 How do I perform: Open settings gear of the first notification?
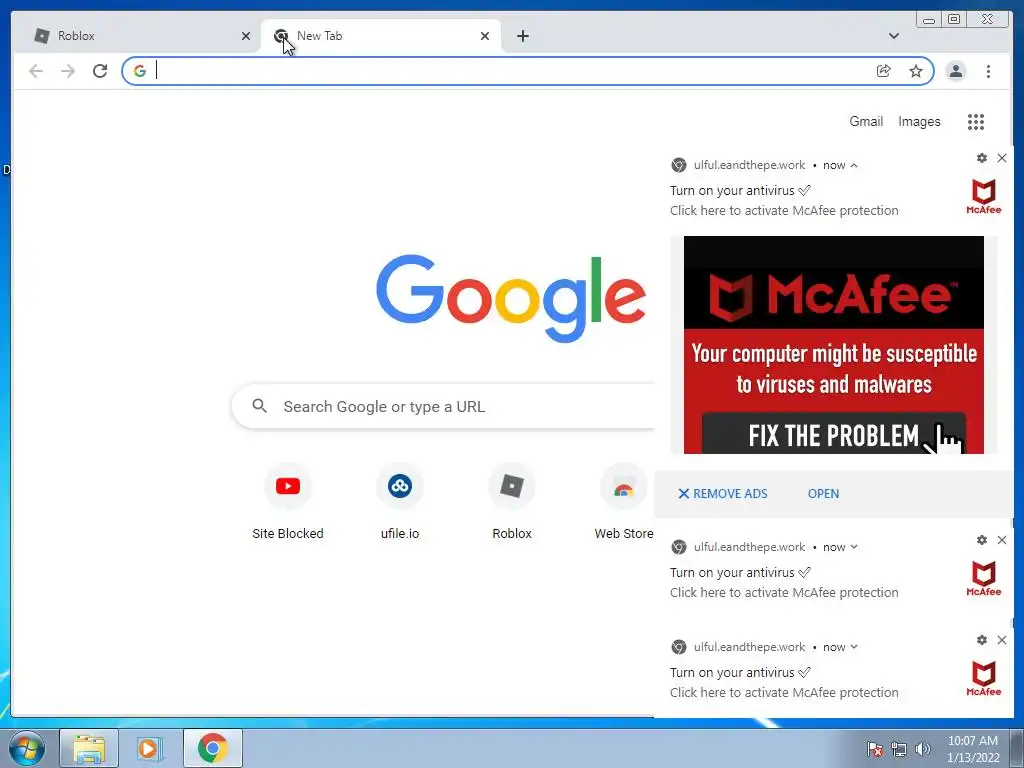tap(982, 158)
